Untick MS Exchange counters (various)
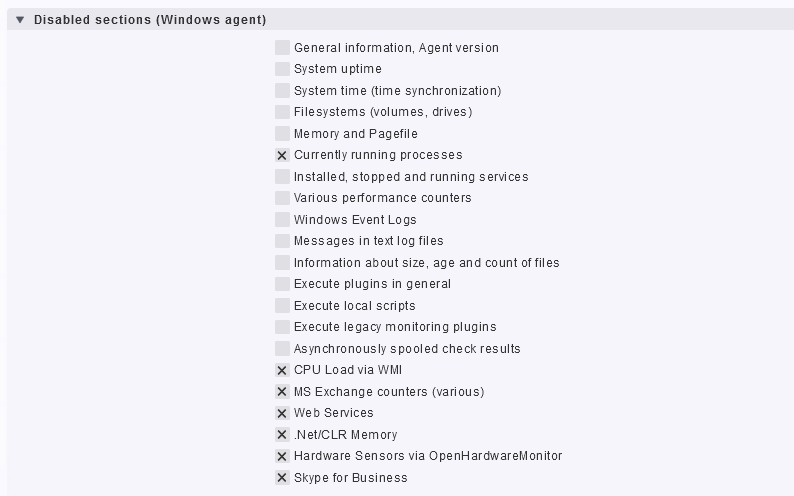The image size is (794, 496). pos(282,392)
